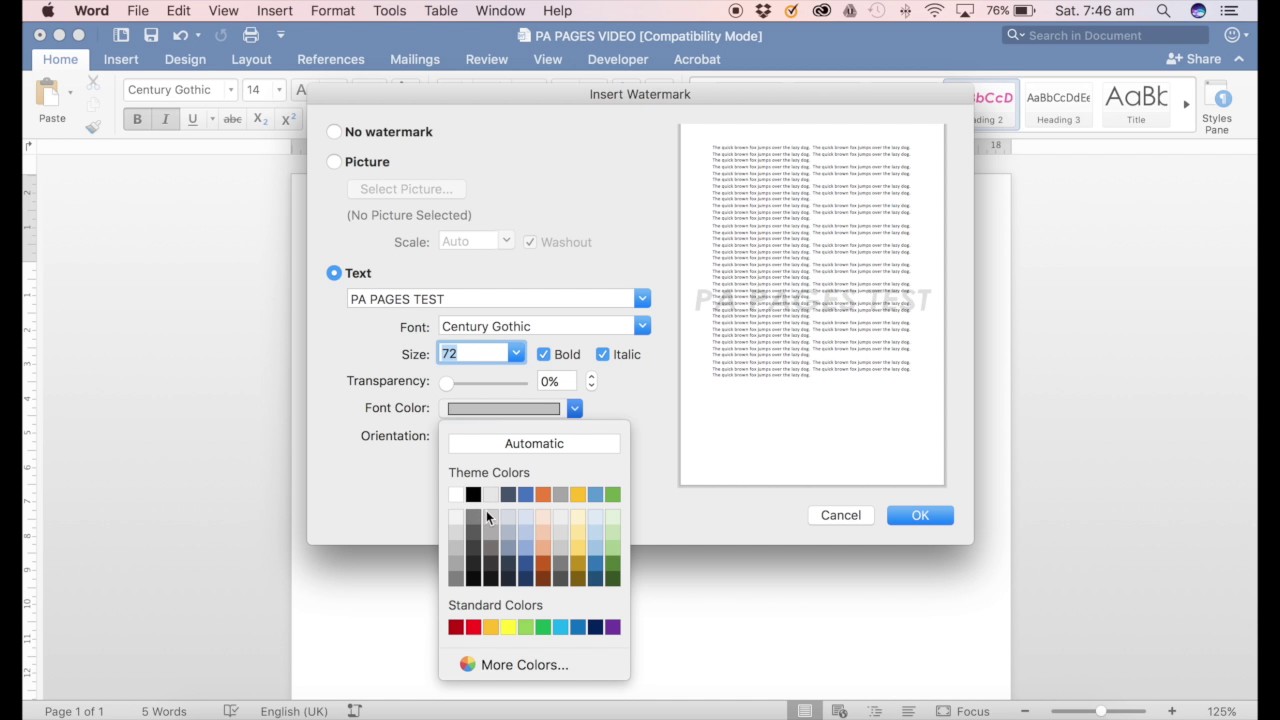
Task: Open the Undo history dropdown arrow
Action: [x=198, y=35]
